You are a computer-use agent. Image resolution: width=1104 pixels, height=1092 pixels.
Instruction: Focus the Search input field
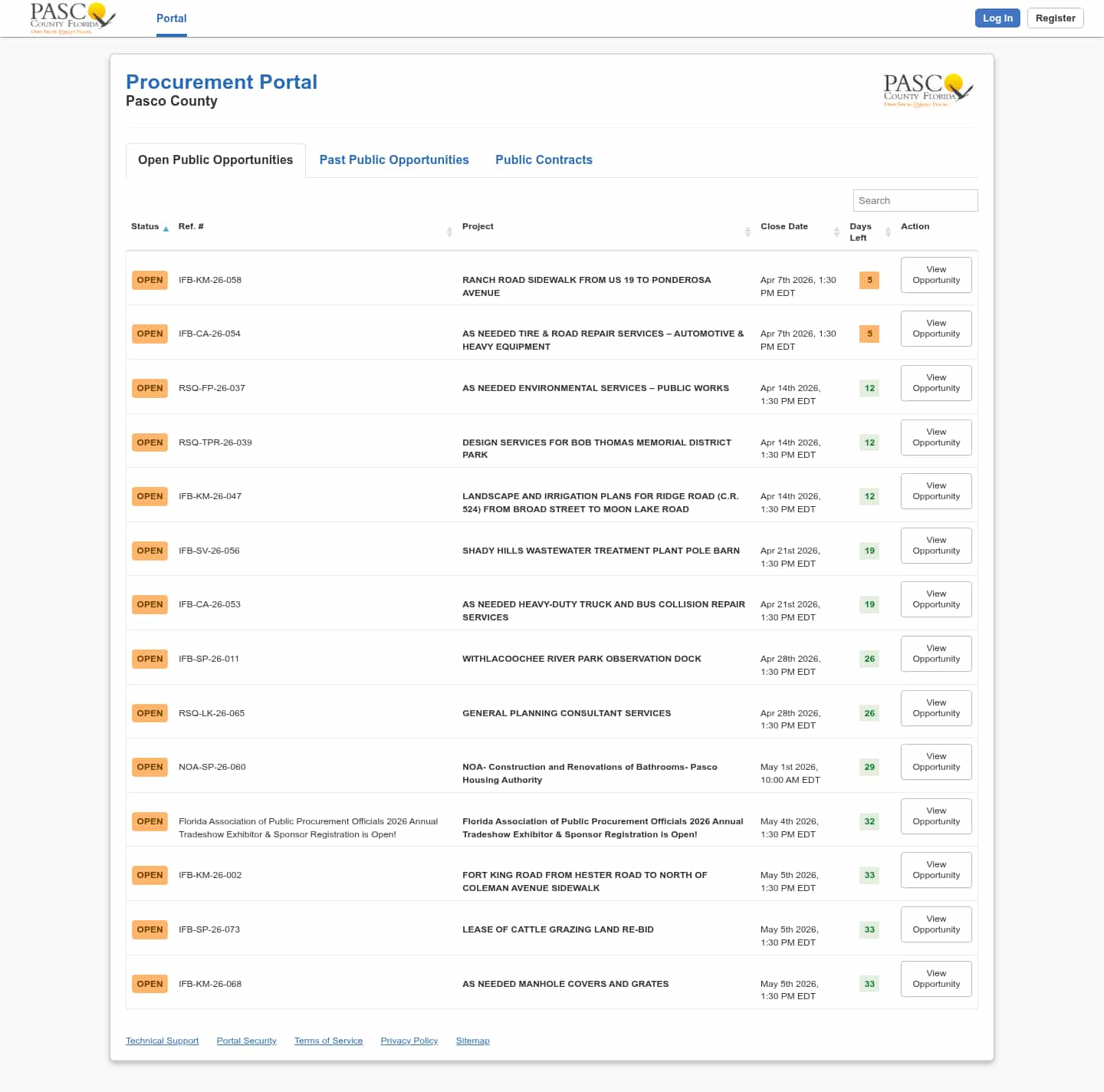tap(915, 200)
